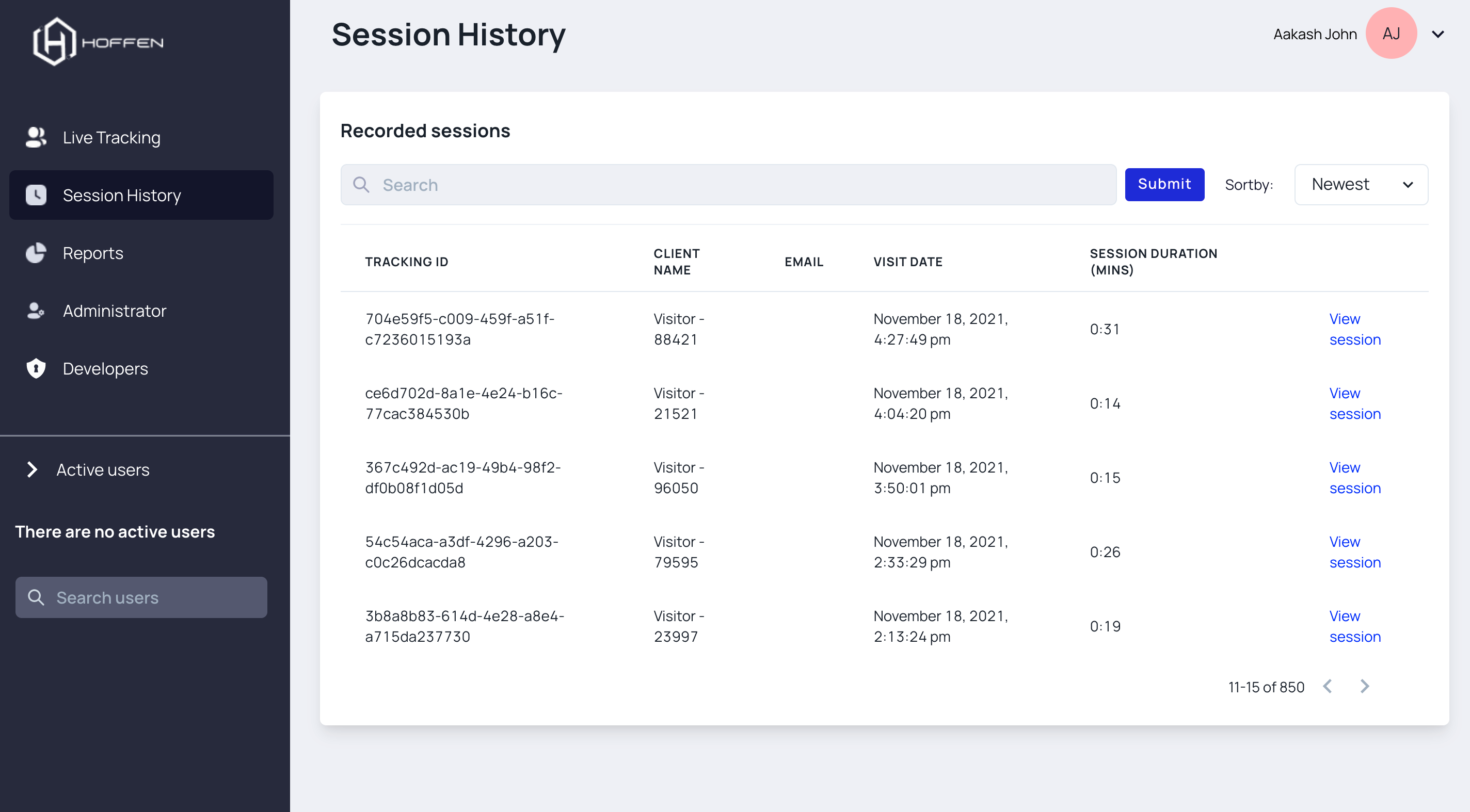Click the AJ profile avatar
Screen dimensions: 1470x812
tap(1391, 34)
